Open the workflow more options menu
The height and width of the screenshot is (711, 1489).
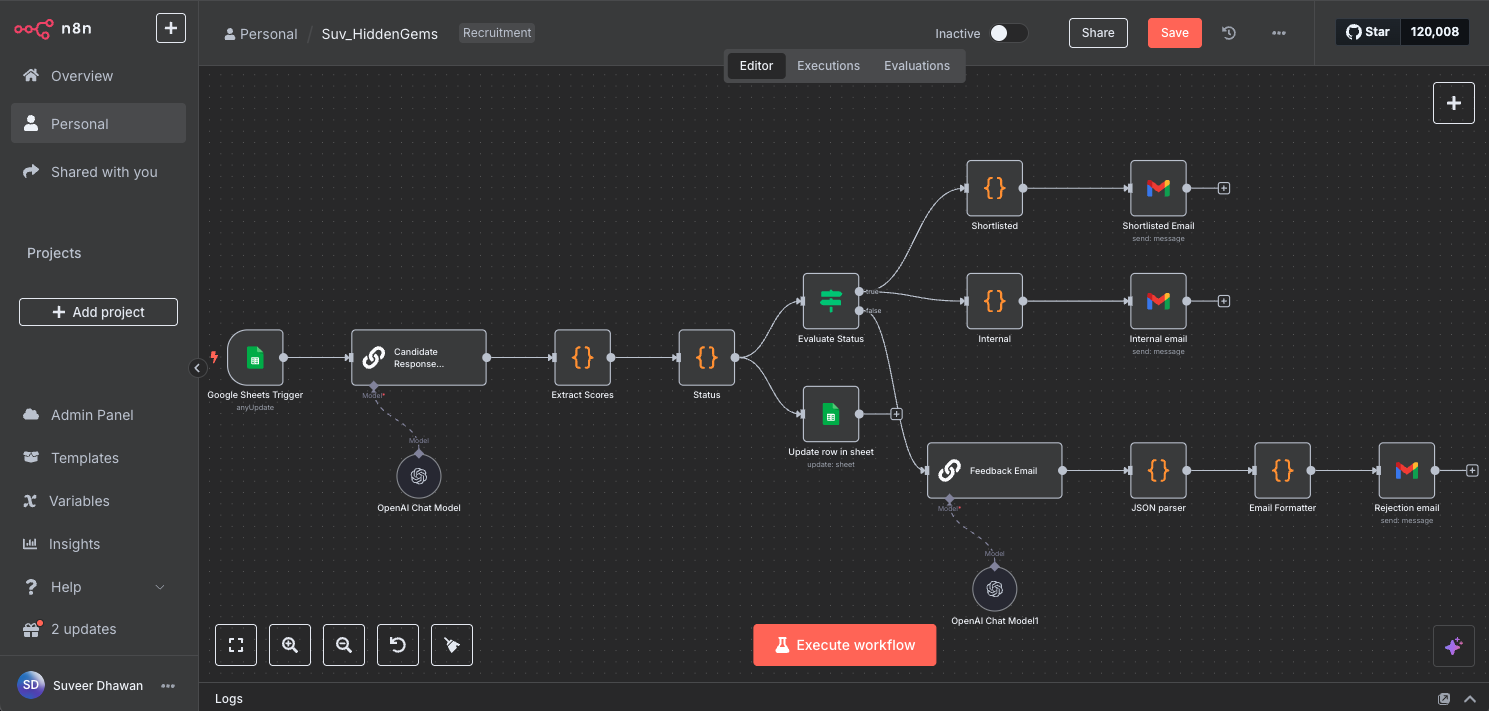tap(1278, 33)
